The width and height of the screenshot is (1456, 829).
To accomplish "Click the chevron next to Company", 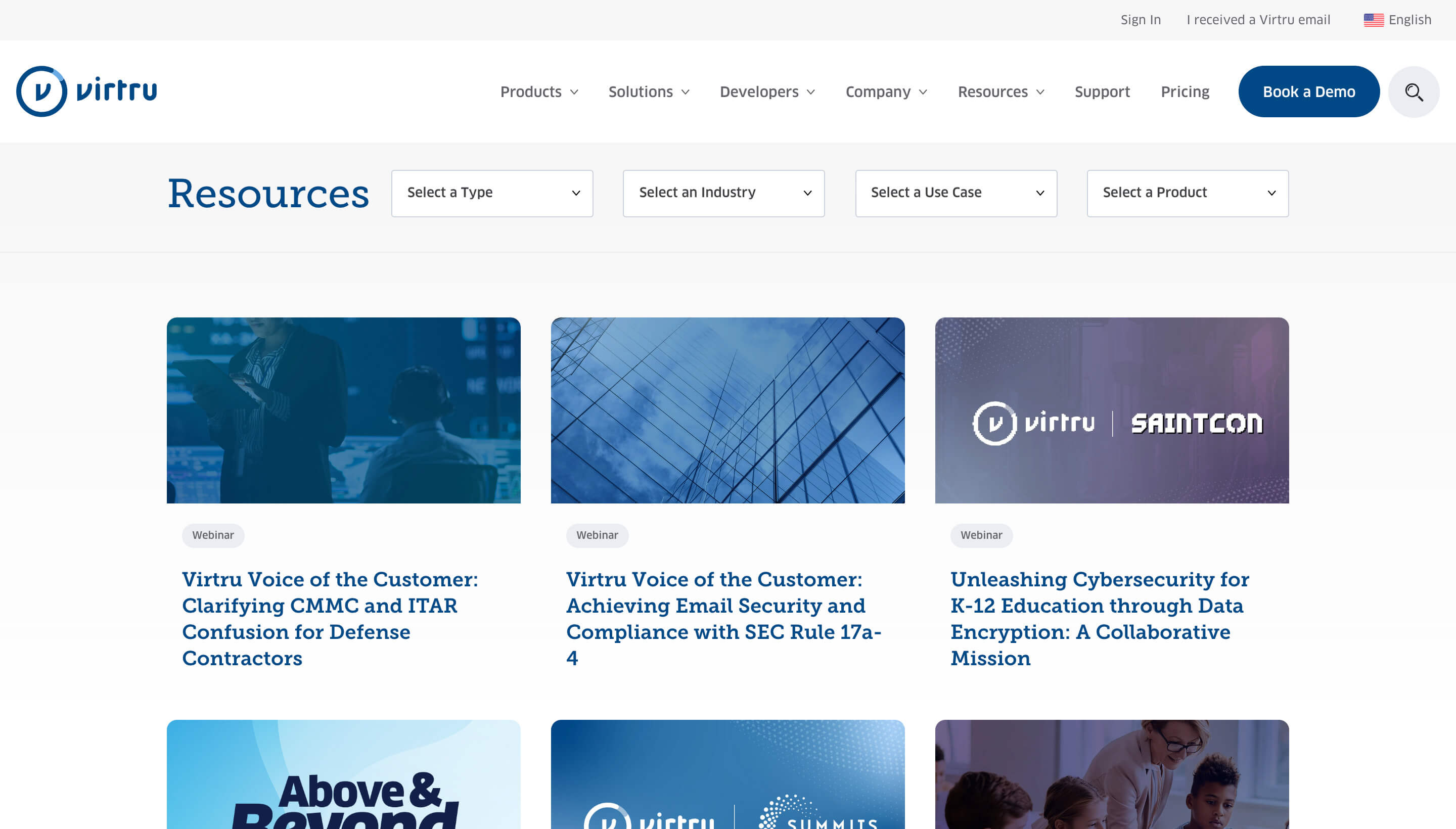I will 923,92.
